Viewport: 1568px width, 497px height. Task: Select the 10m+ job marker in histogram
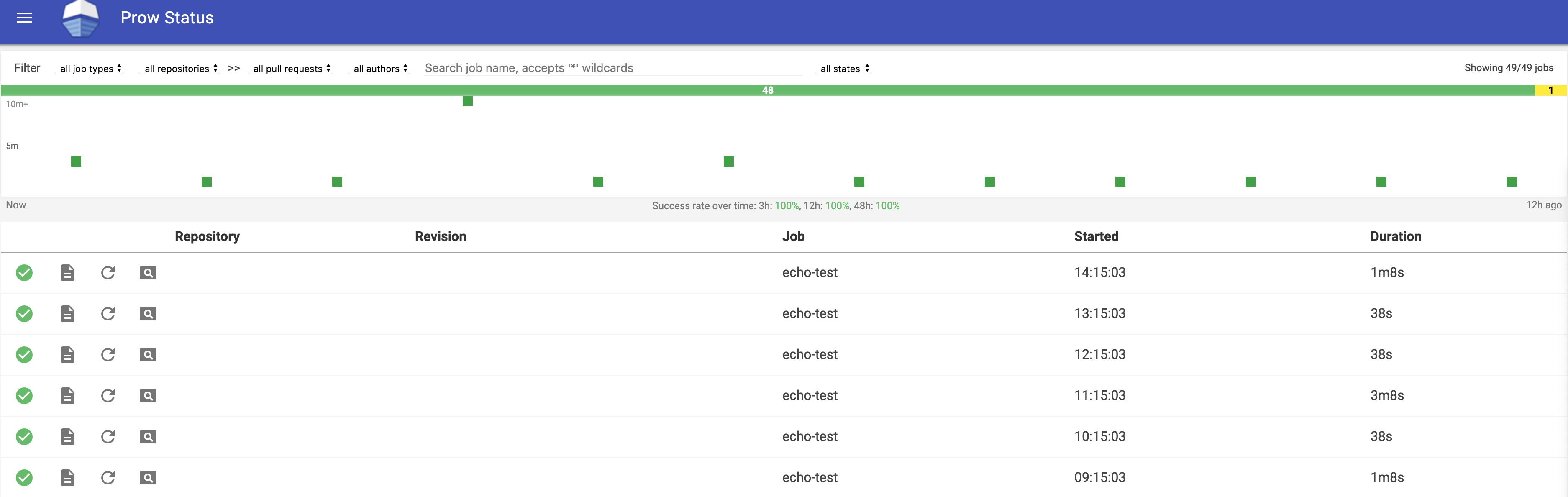point(467,101)
